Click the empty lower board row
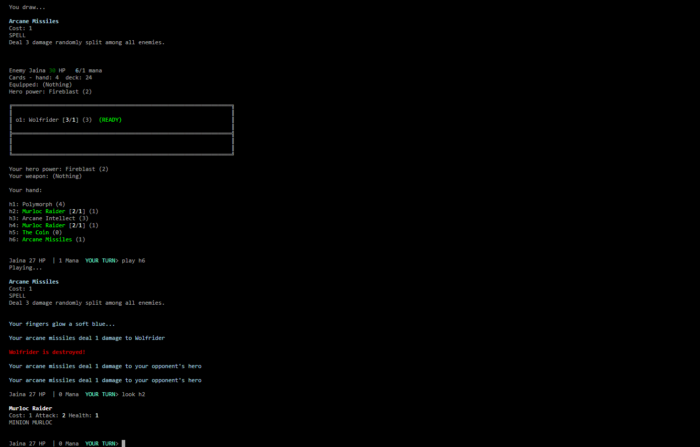The height and width of the screenshot is (447, 700). pos(120,143)
